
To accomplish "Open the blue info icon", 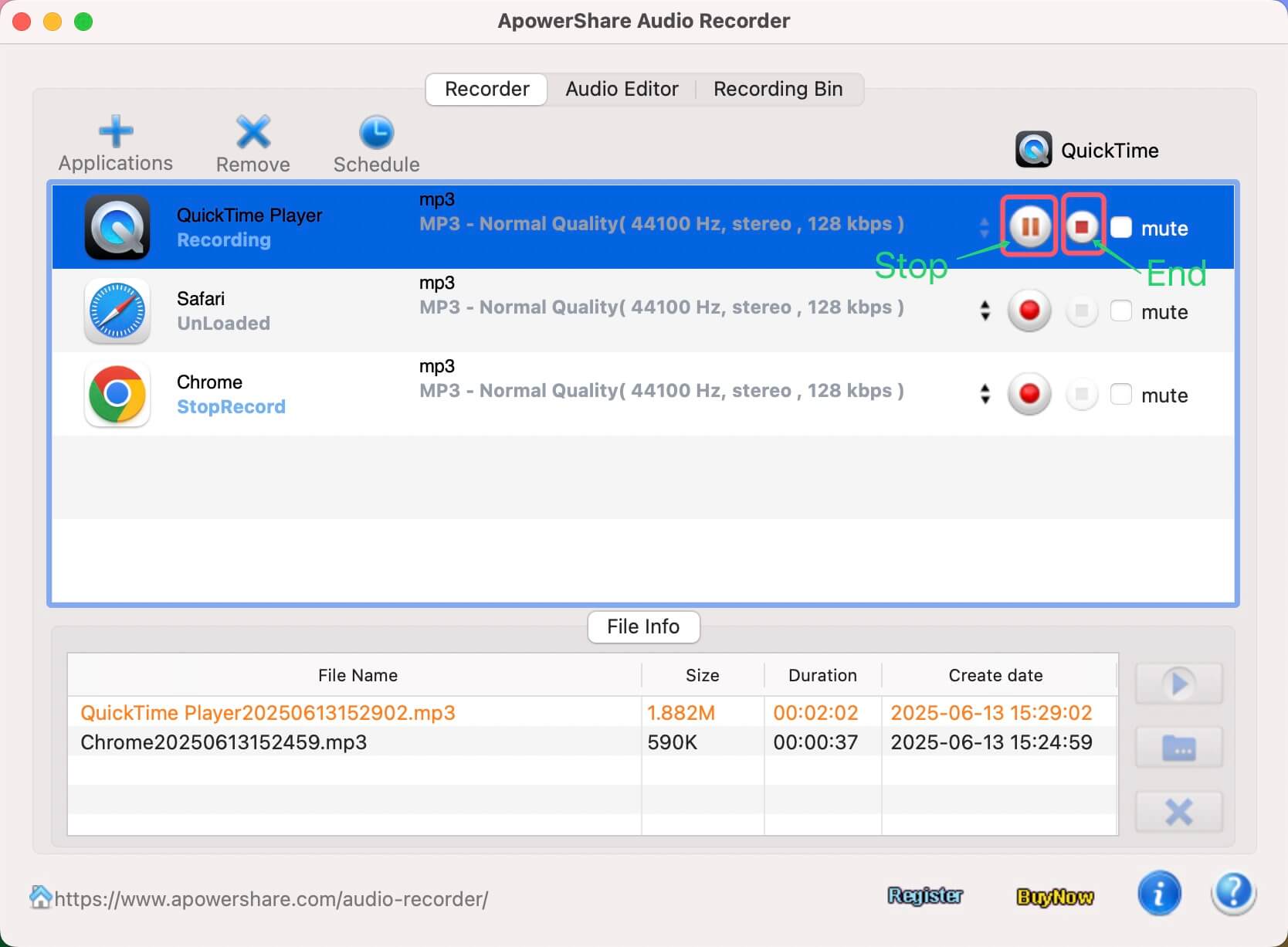I will click(x=1158, y=894).
